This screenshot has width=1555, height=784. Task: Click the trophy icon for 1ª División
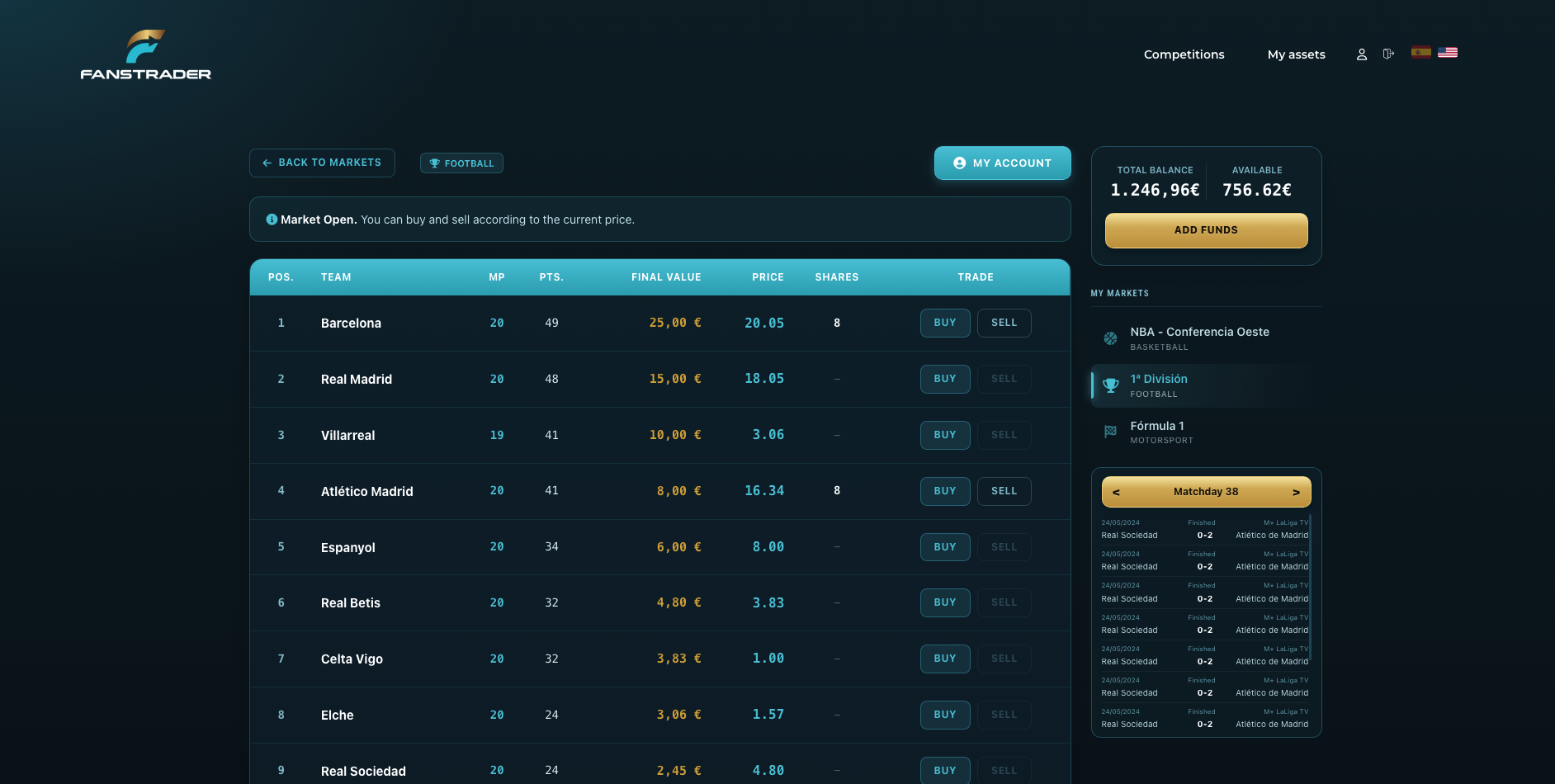pos(1111,385)
